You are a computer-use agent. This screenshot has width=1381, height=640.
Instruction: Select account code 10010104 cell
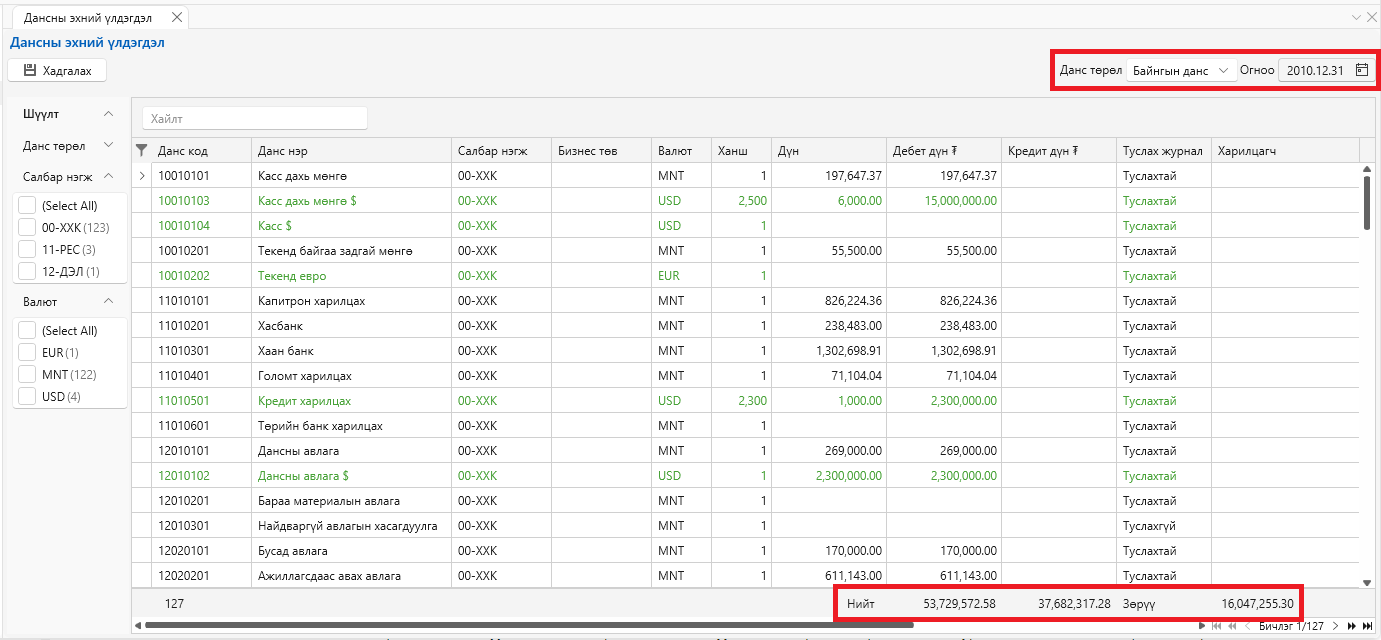pos(201,226)
